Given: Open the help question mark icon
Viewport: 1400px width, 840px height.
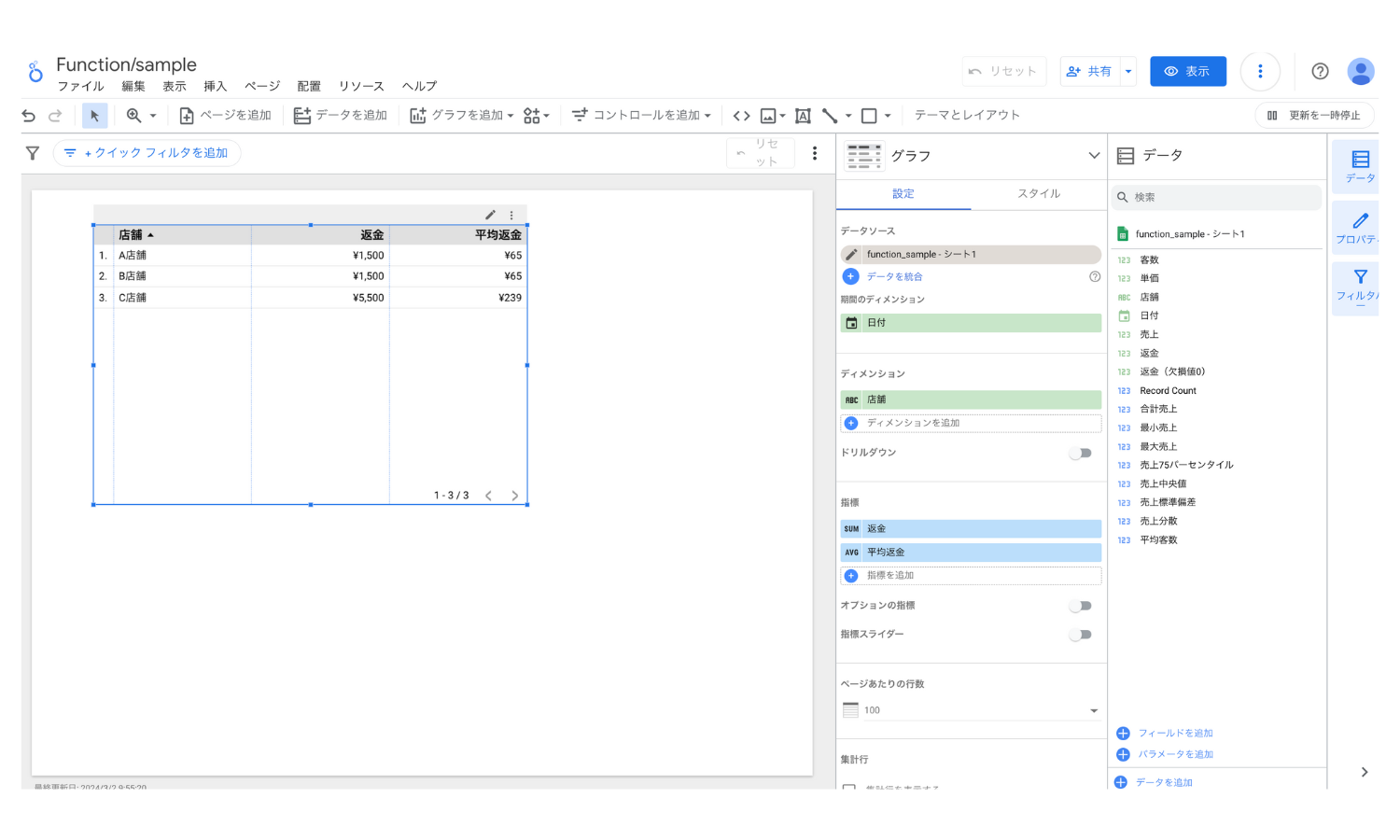Looking at the screenshot, I should [x=1320, y=71].
